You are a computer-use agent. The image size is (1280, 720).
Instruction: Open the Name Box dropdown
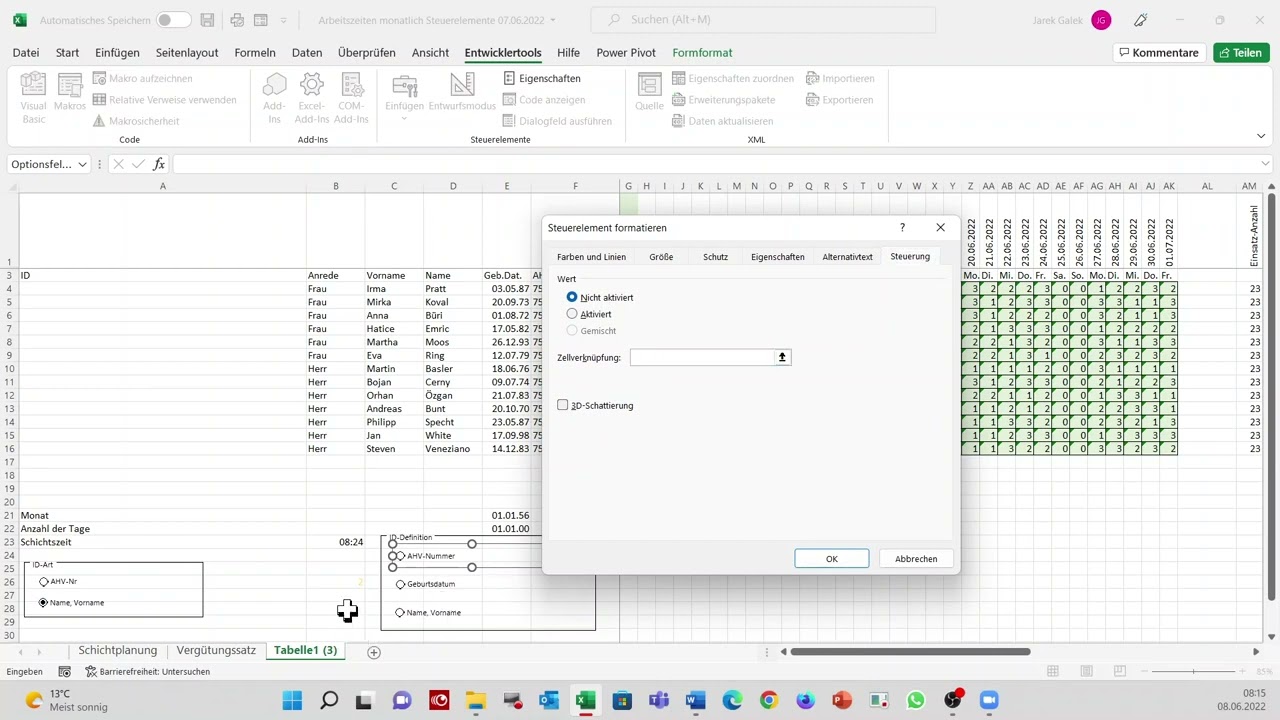(x=82, y=164)
